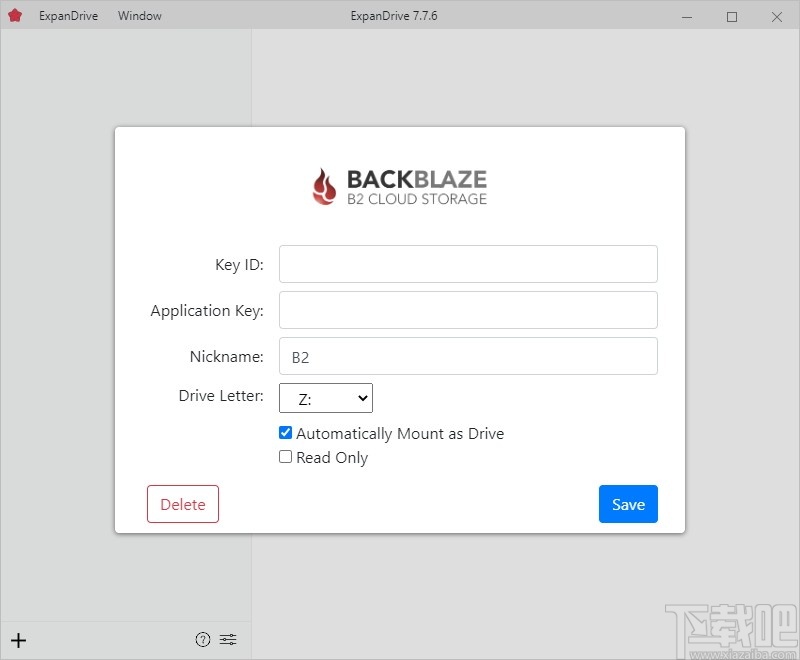Minimize the ExpanDrive window

point(687,17)
